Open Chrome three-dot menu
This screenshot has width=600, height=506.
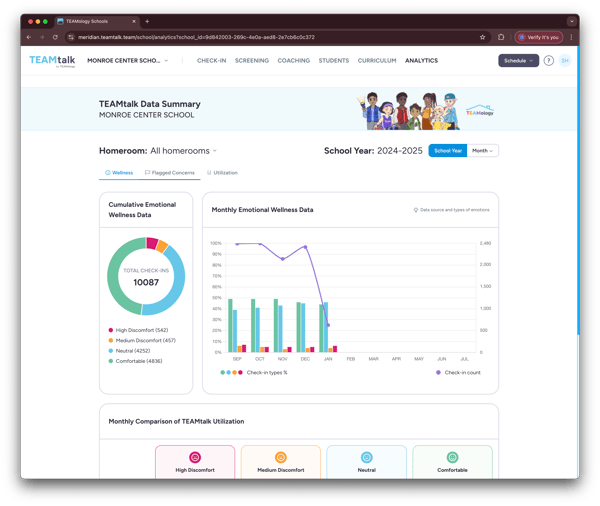(571, 37)
